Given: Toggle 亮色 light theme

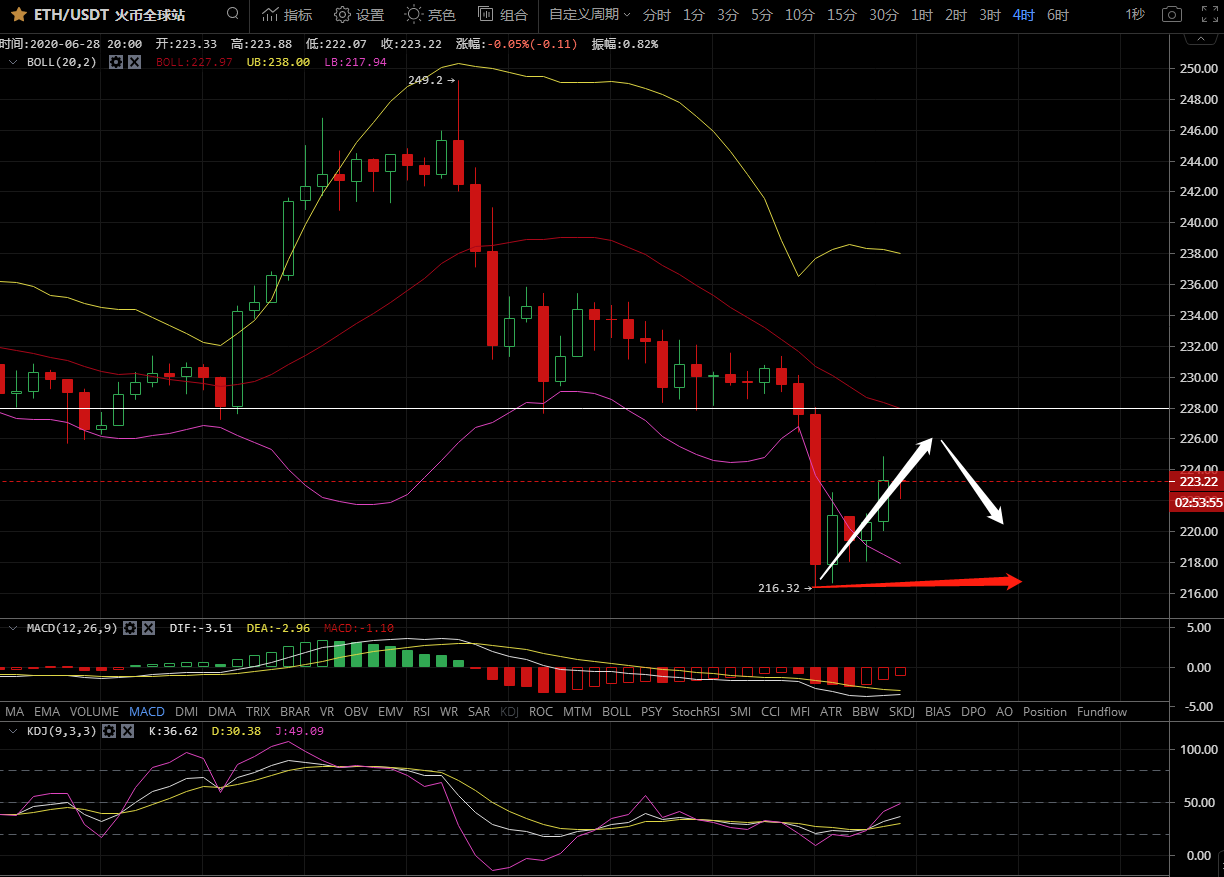Looking at the screenshot, I should point(430,15).
